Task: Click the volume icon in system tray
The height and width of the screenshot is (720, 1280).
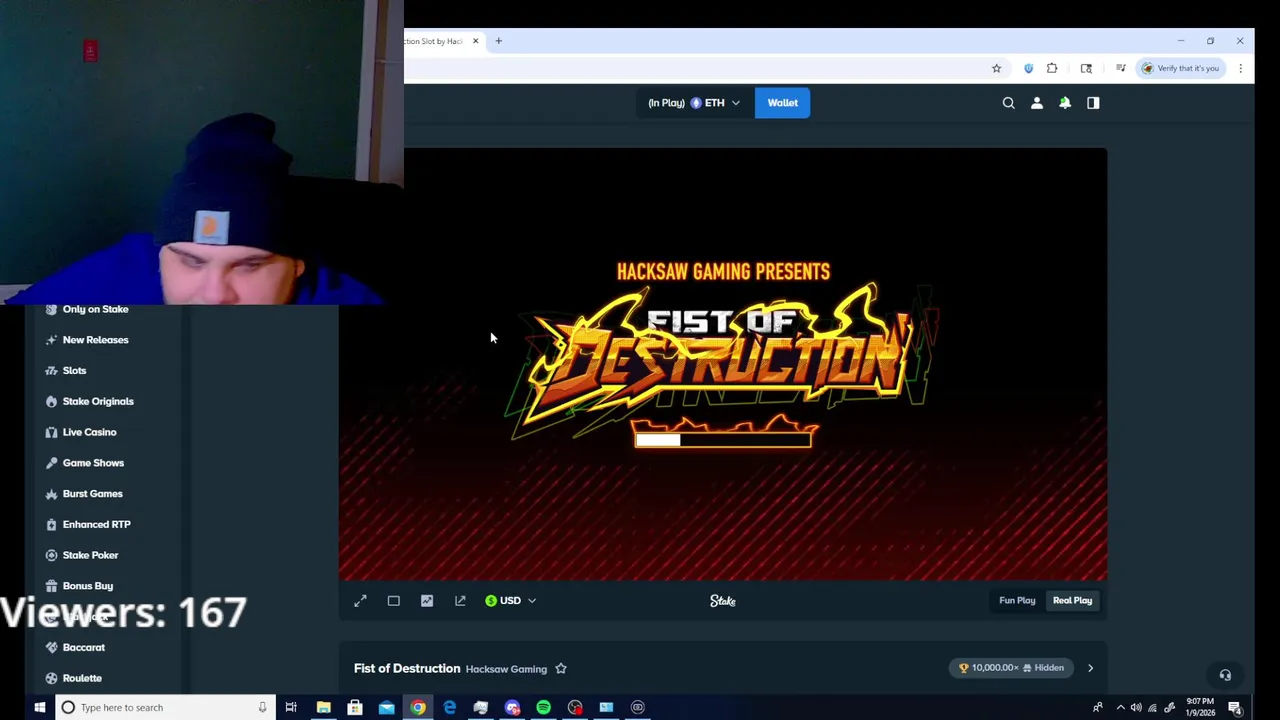Action: coord(1136,707)
